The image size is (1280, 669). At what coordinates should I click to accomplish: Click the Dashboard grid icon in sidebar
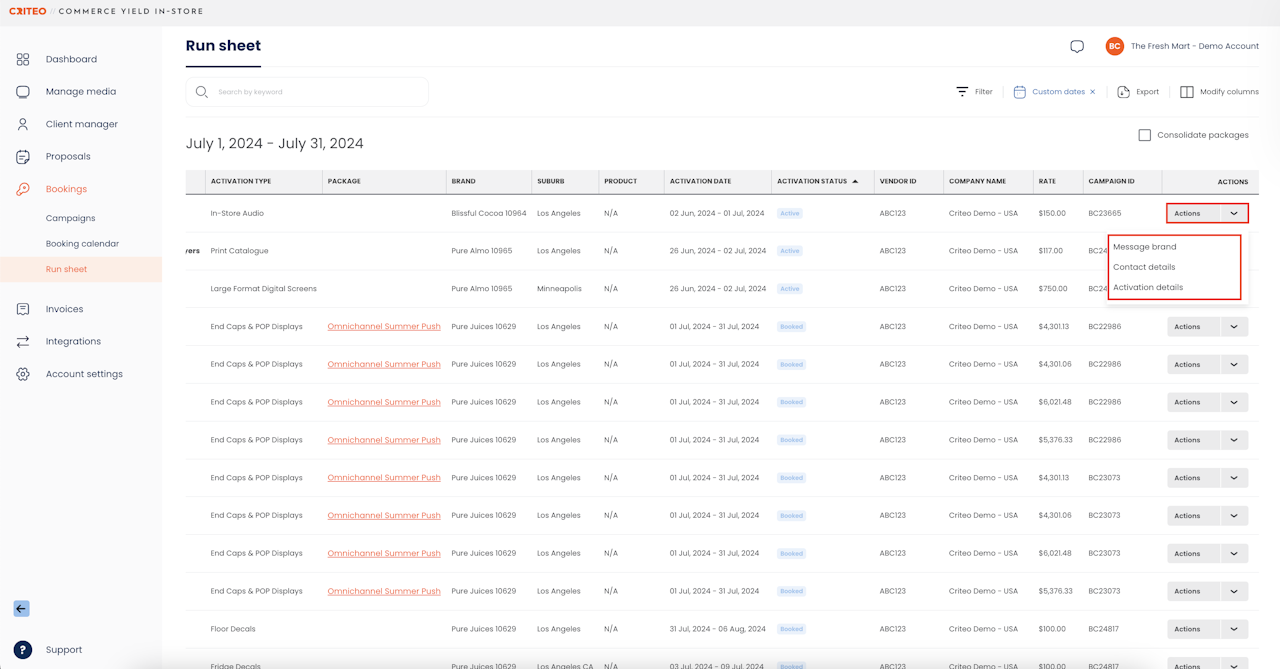23,59
